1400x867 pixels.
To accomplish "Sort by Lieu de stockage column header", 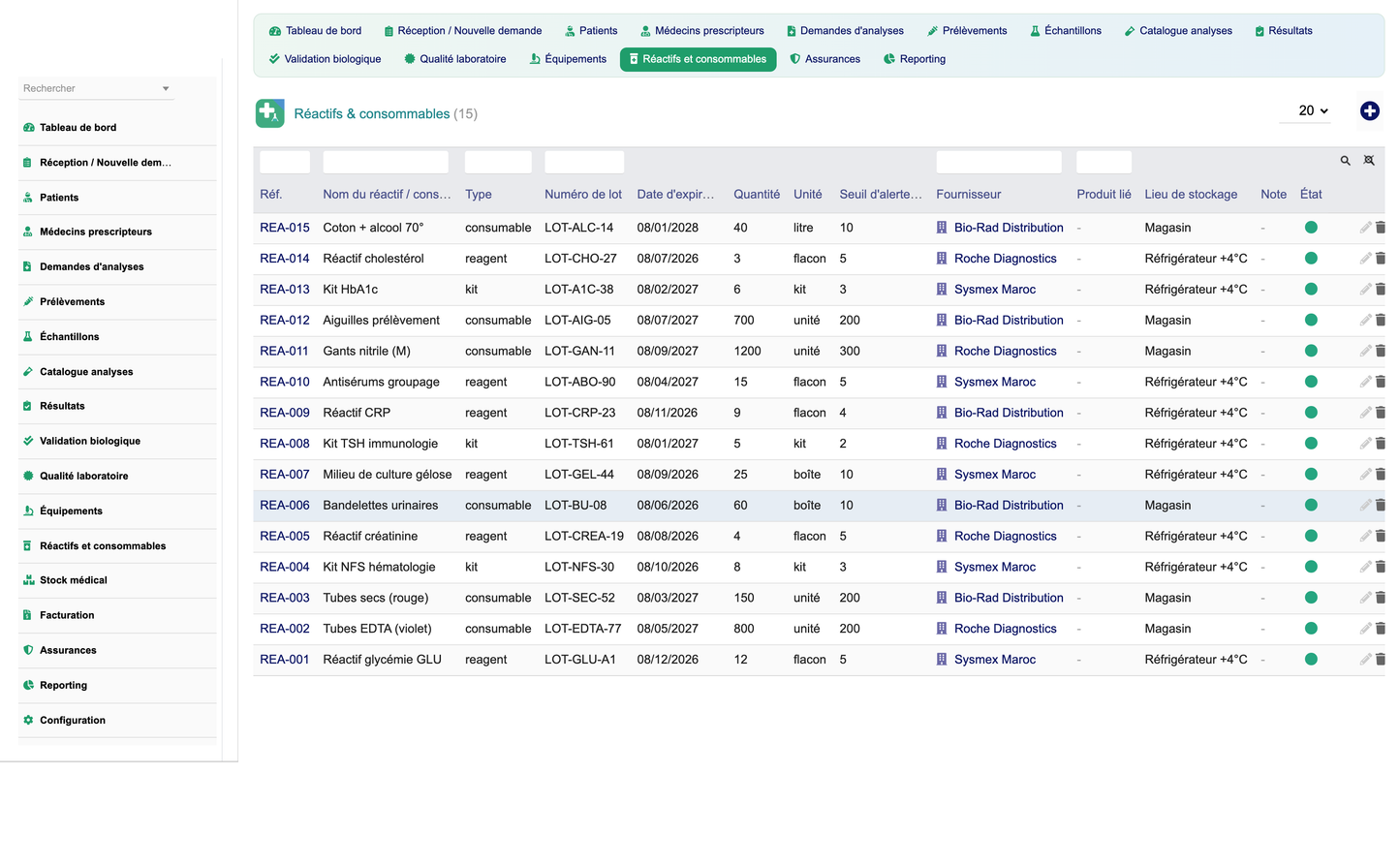I will point(1191,195).
